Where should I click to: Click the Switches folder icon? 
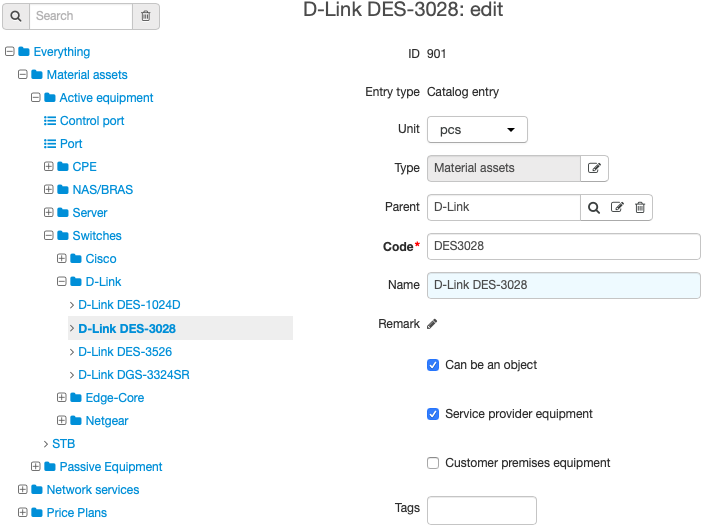point(63,236)
